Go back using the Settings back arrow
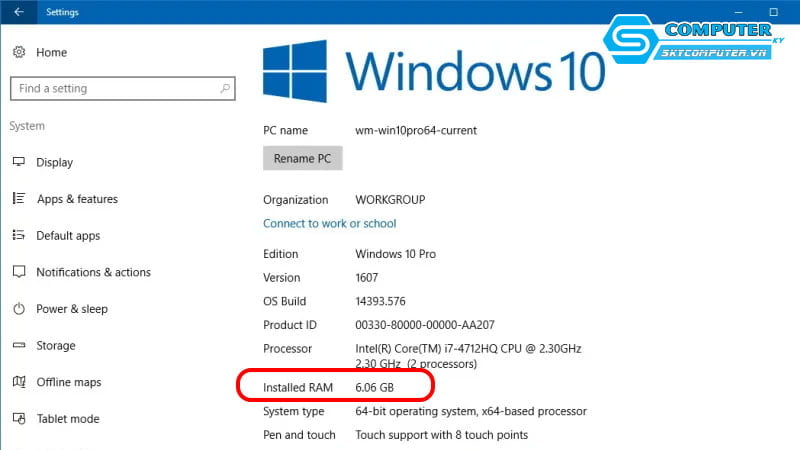The height and width of the screenshot is (450, 800). (19, 12)
